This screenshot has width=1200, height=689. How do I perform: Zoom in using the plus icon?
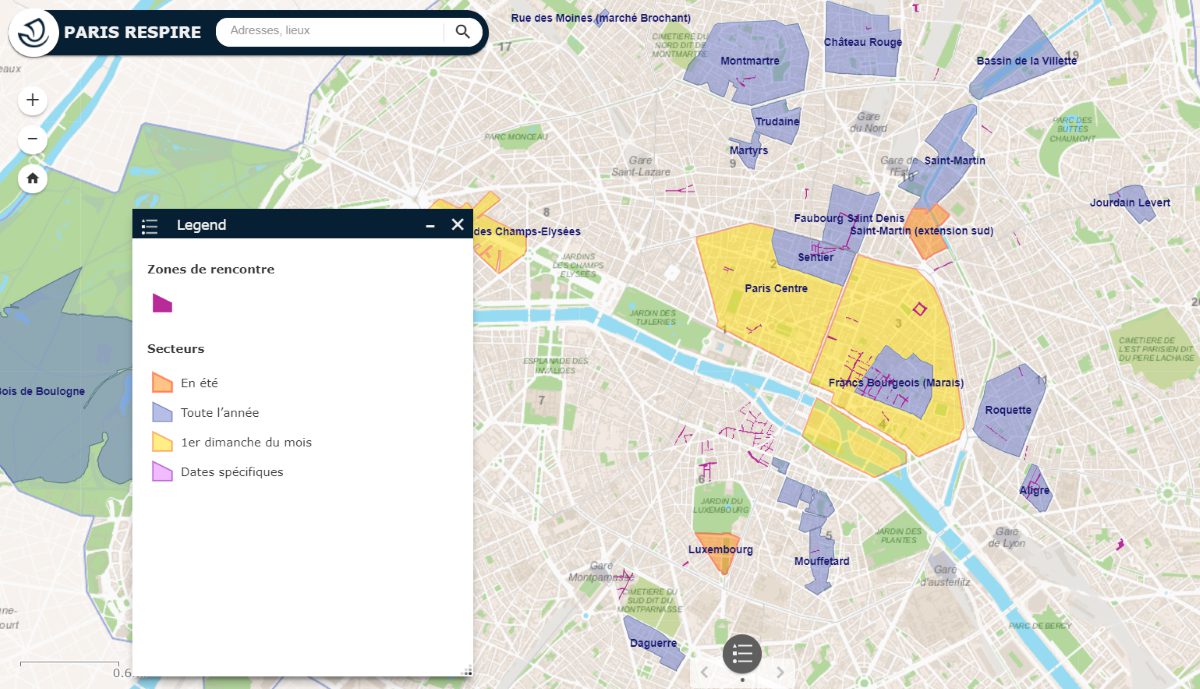pyautogui.click(x=32, y=99)
